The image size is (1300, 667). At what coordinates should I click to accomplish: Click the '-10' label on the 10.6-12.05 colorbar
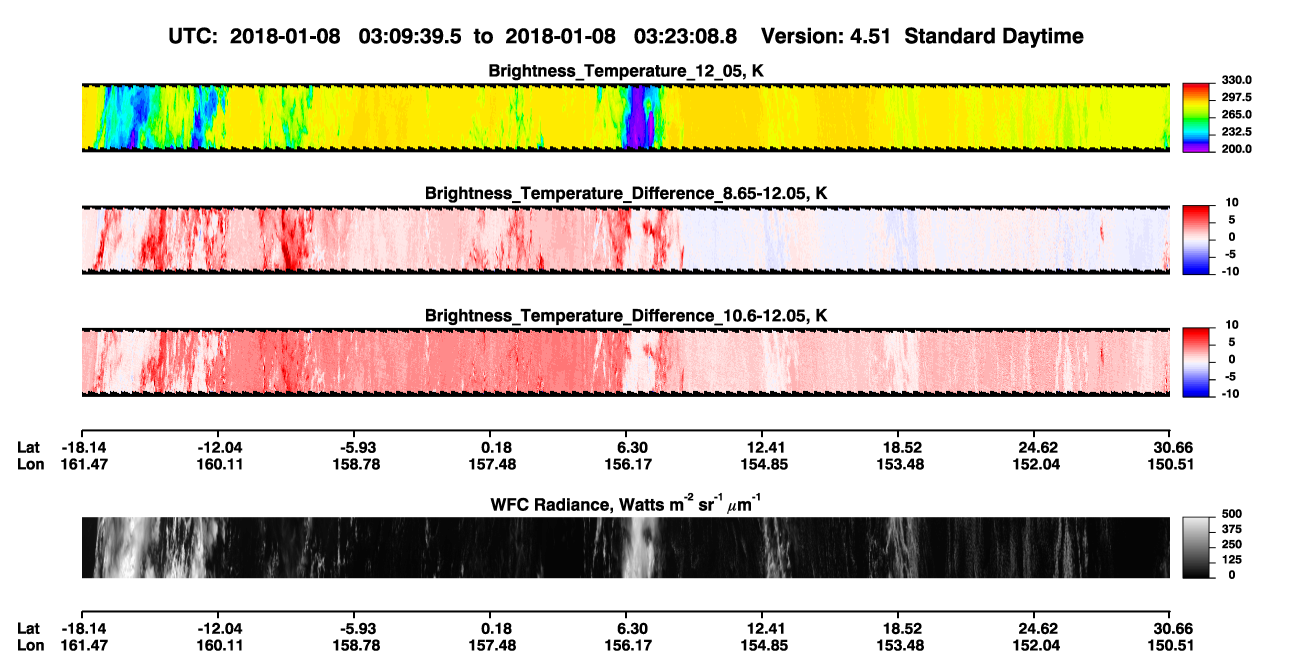pyautogui.click(x=1230, y=393)
